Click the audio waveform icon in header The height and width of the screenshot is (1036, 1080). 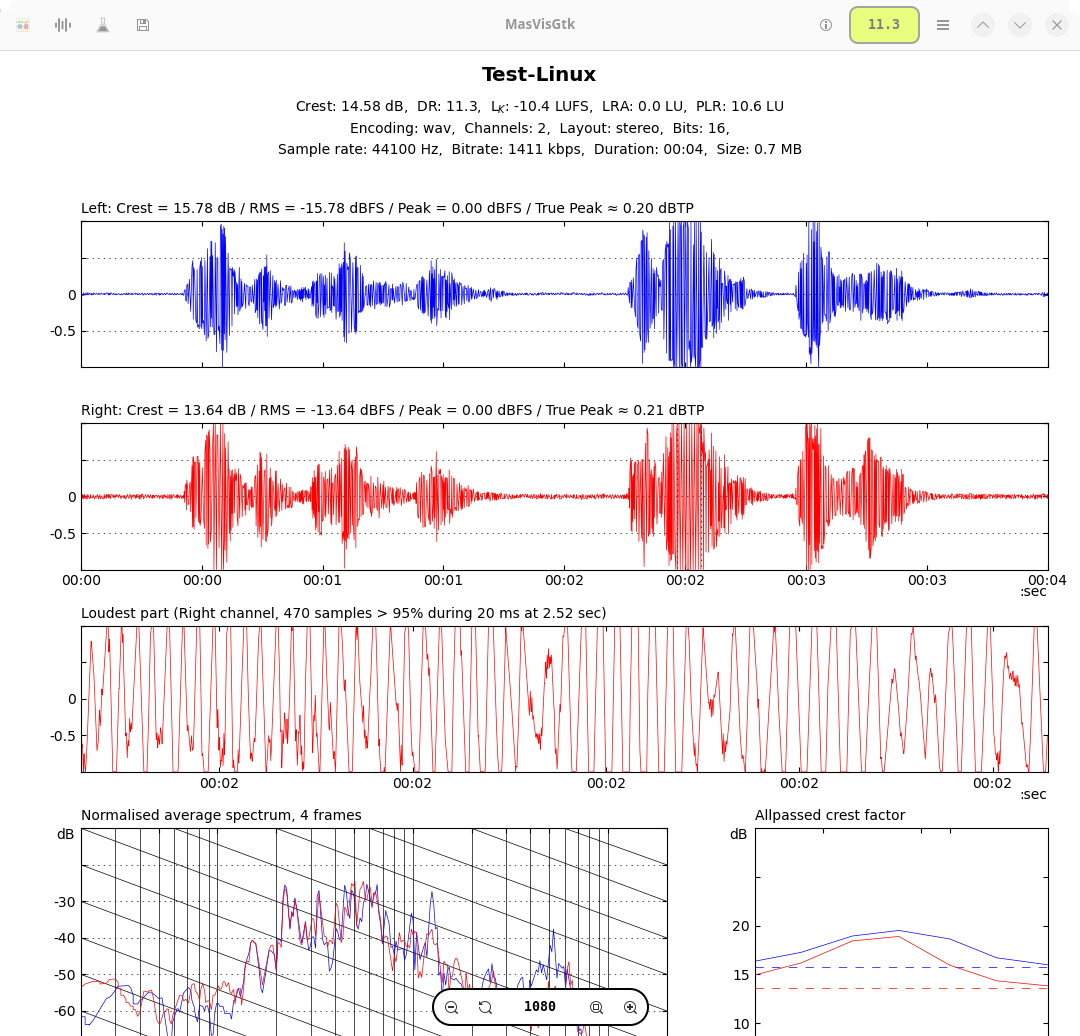click(x=63, y=25)
